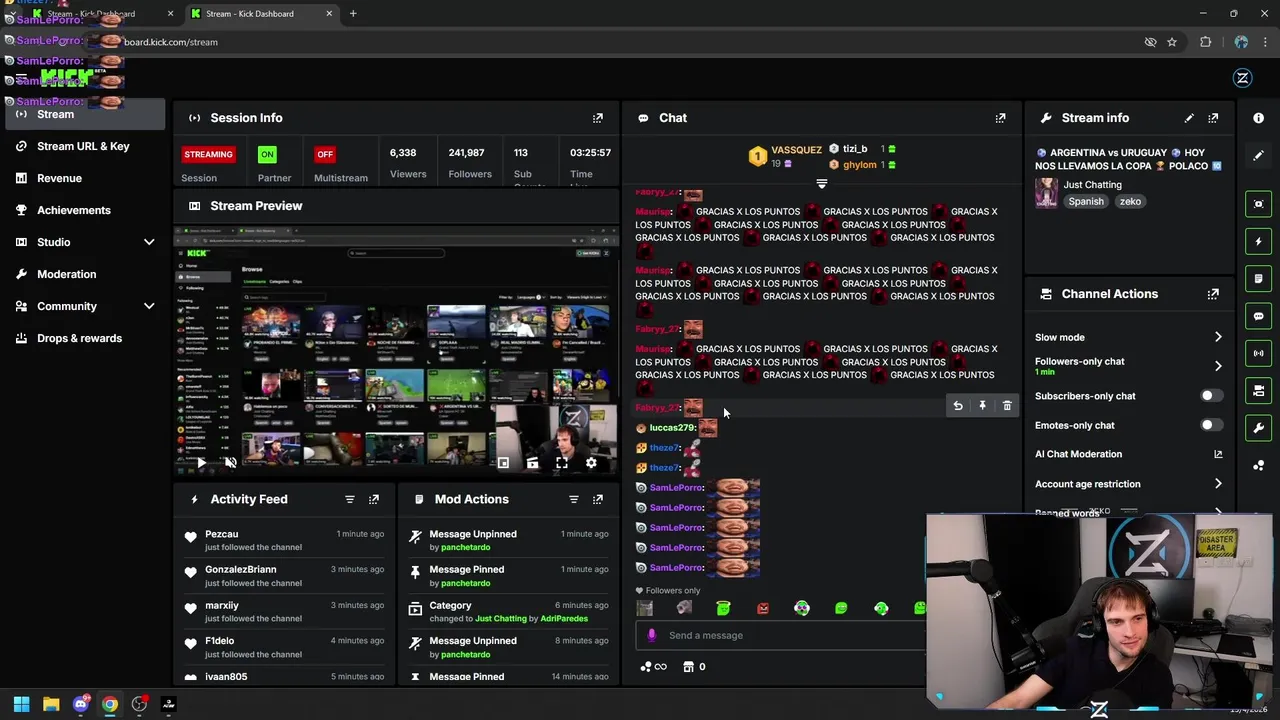The width and height of the screenshot is (1280, 720).
Task: Open the shop icon below chat input
Action: [x=688, y=667]
